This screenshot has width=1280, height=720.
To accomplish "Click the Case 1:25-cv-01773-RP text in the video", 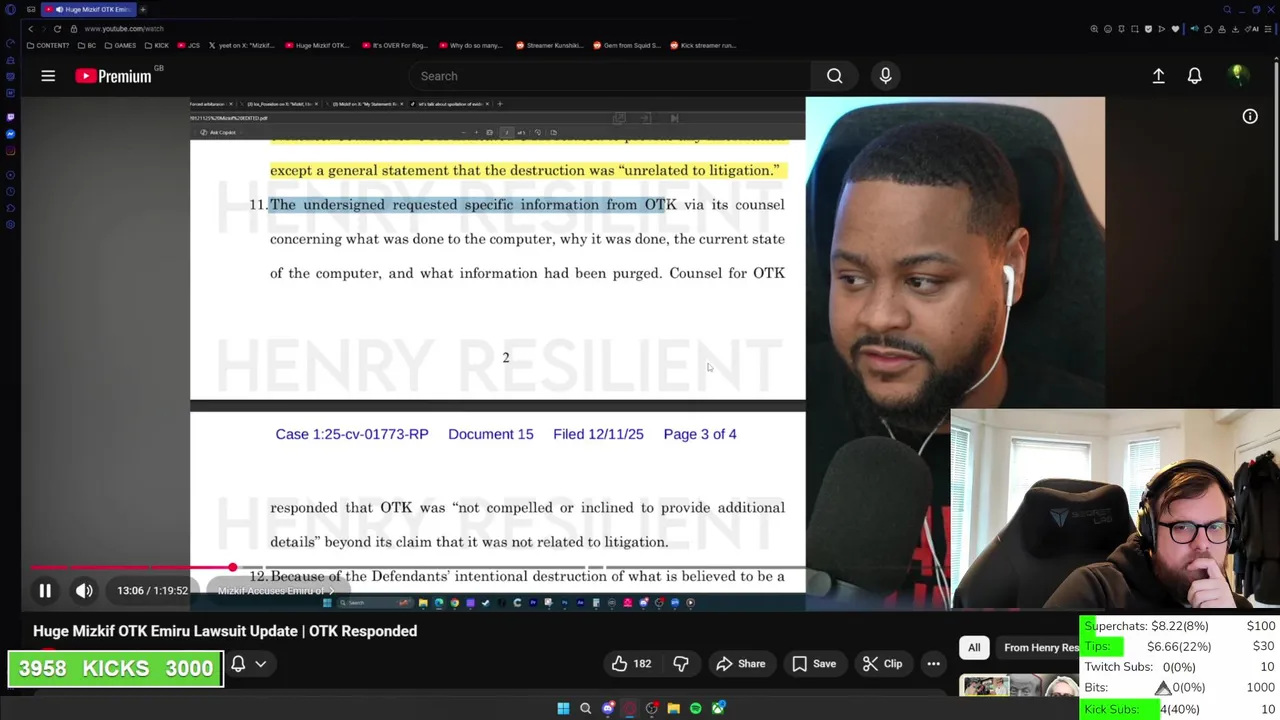I will (352, 434).
